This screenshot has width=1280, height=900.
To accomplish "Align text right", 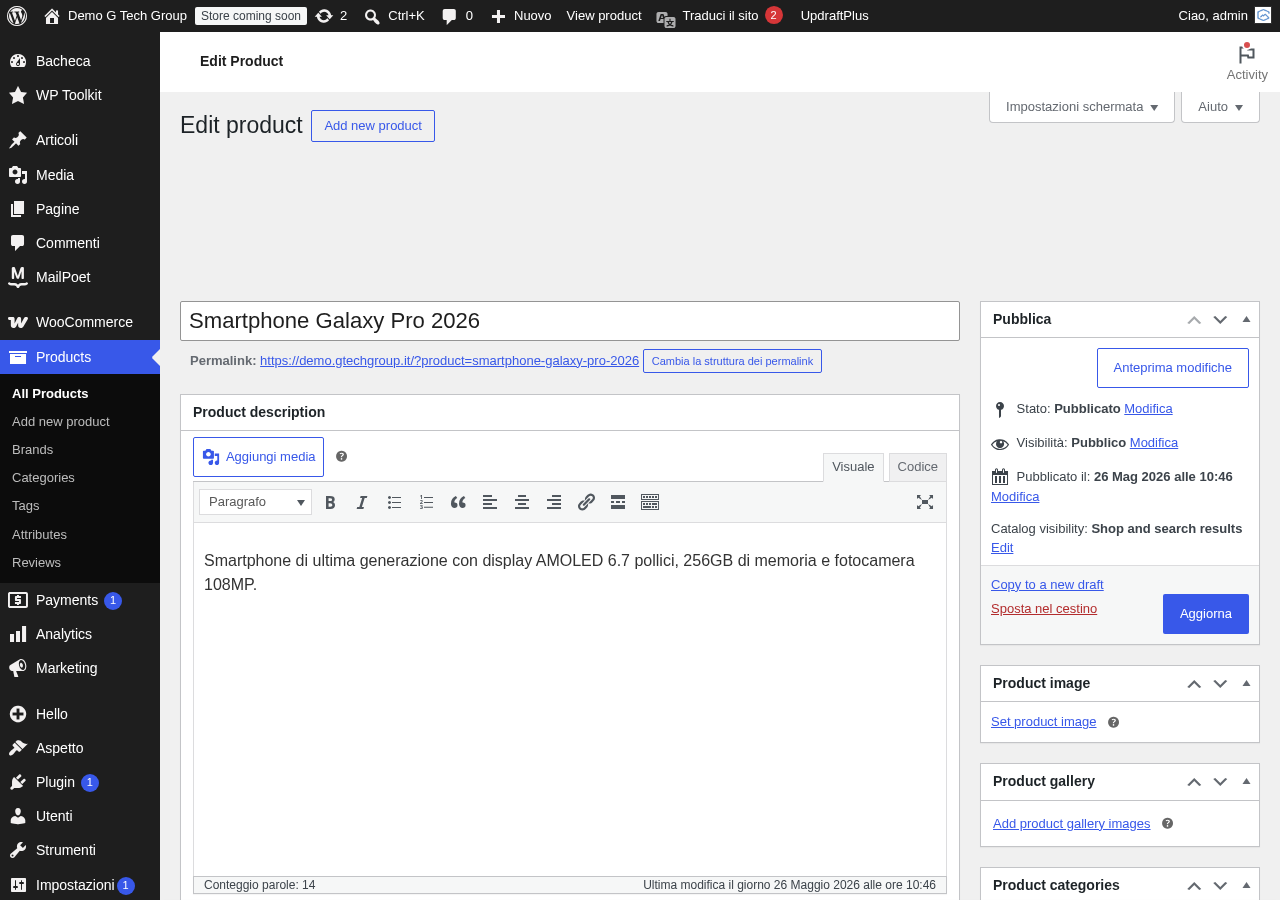I will pyautogui.click(x=554, y=502).
